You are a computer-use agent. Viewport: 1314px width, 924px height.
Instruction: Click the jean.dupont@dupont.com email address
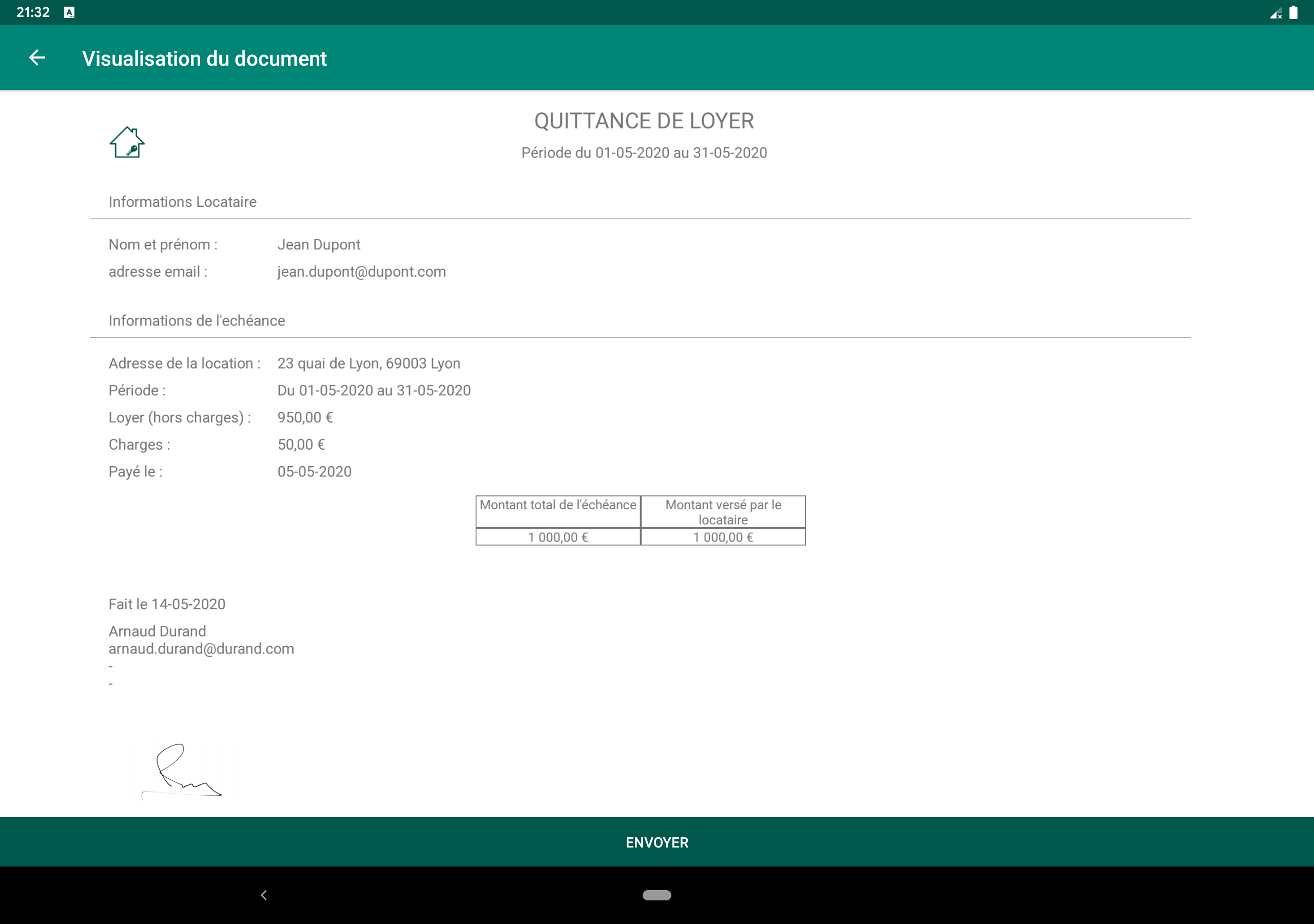(x=361, y=272)
